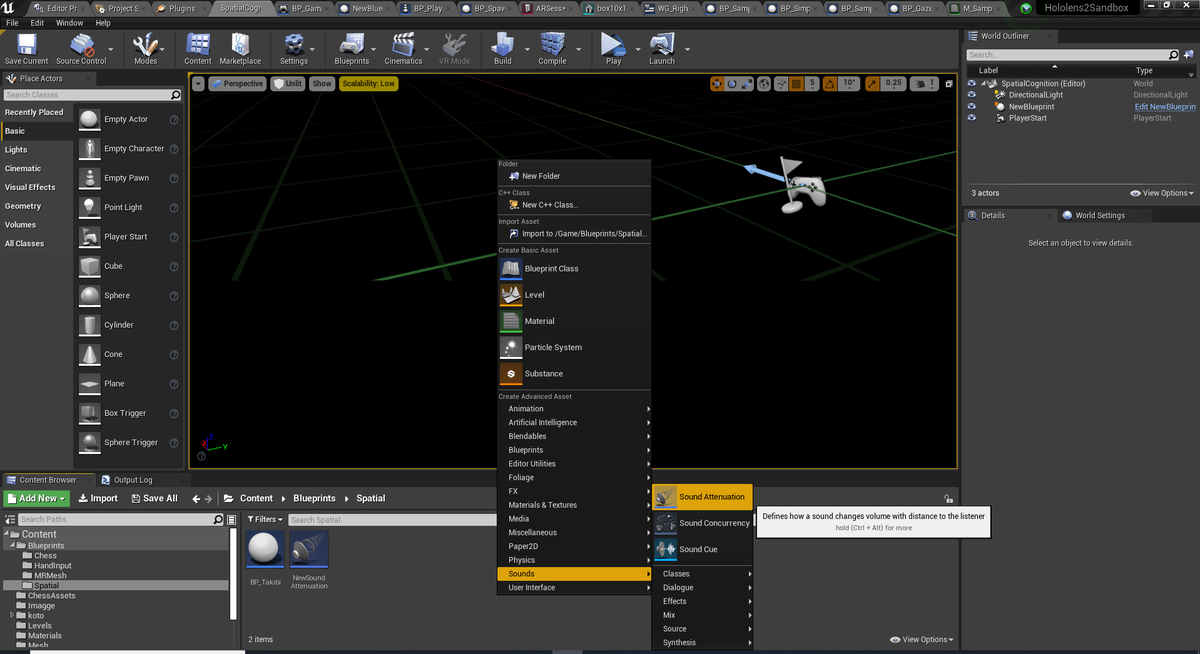Toggle rotation snapping triangle icon
This screenshot has width=1200, height=654.
(830, 83)
